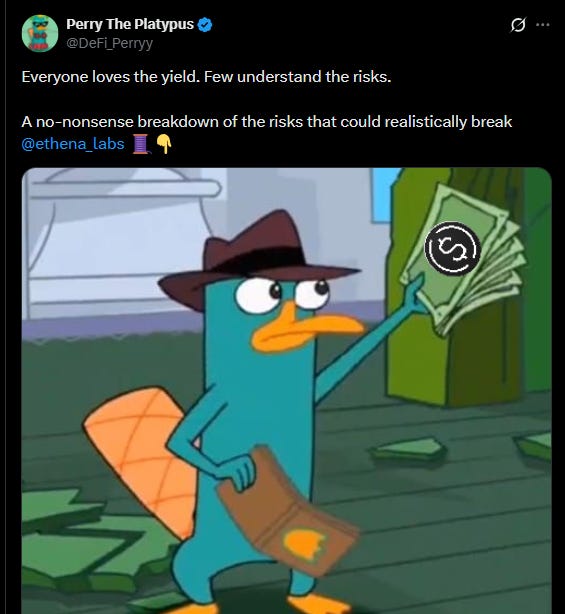This screenshot has width=565, height=614.
Task: Click the purple thread spool emoji
Action: click(x=141, y=144)
